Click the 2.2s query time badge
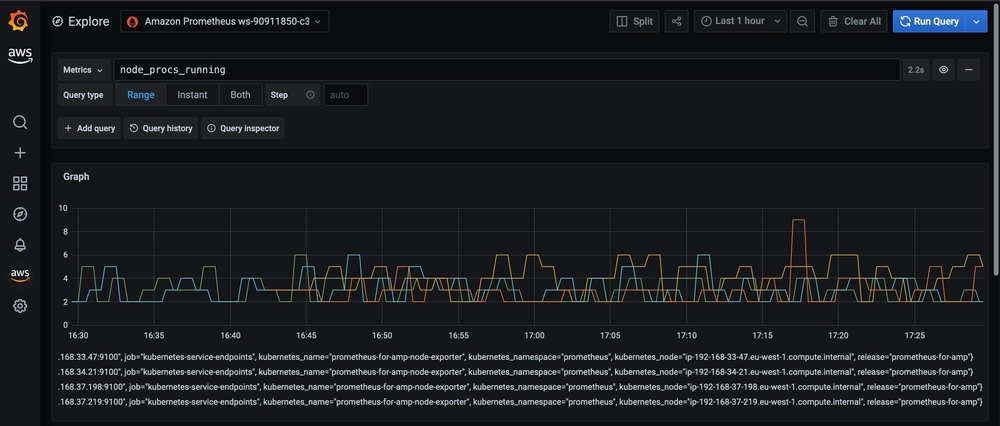This screenshot has width=1000, height=426. tap(916, 70)
